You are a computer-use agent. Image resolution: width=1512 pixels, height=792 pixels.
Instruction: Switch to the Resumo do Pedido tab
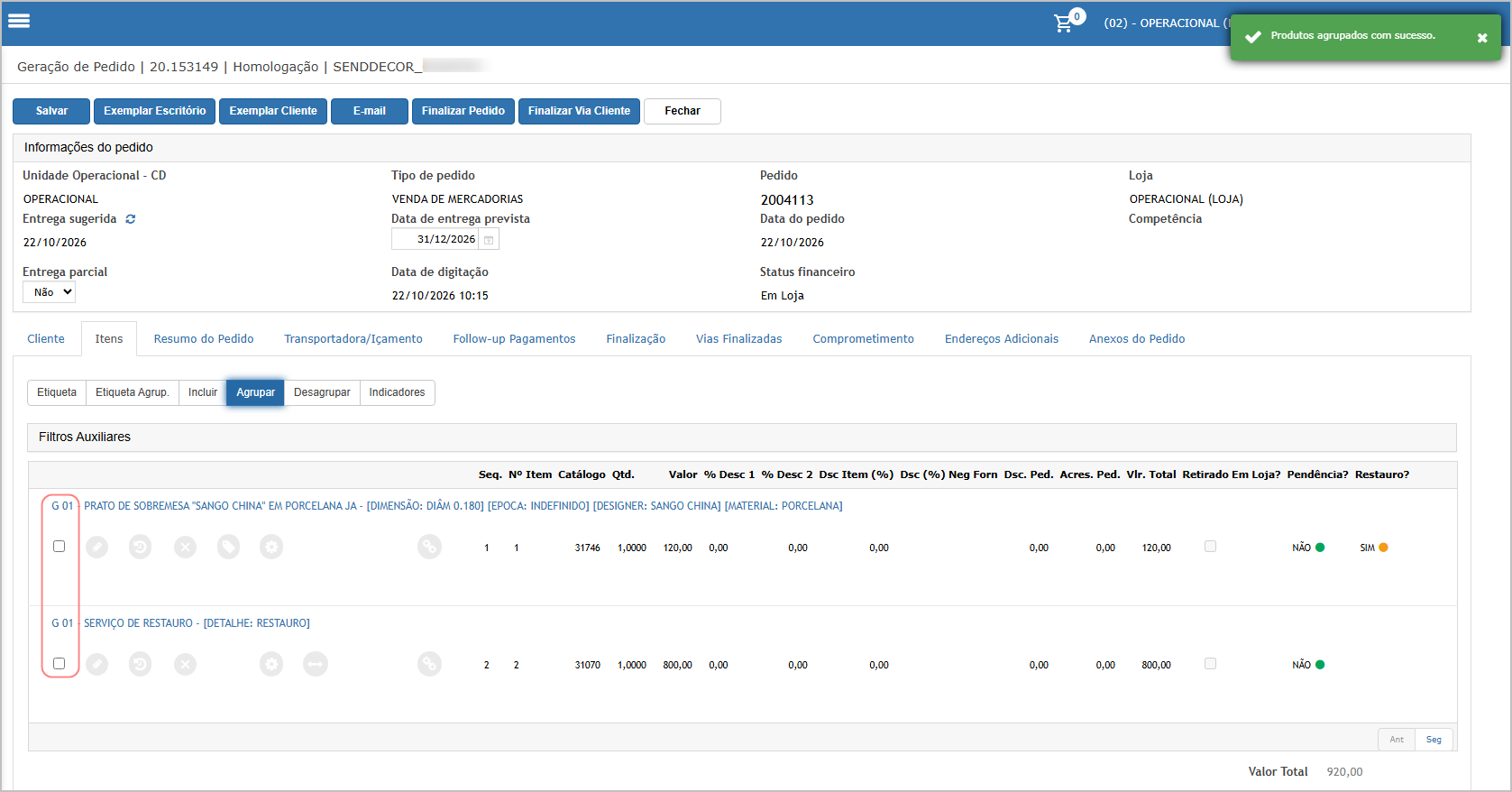[204, 339]
